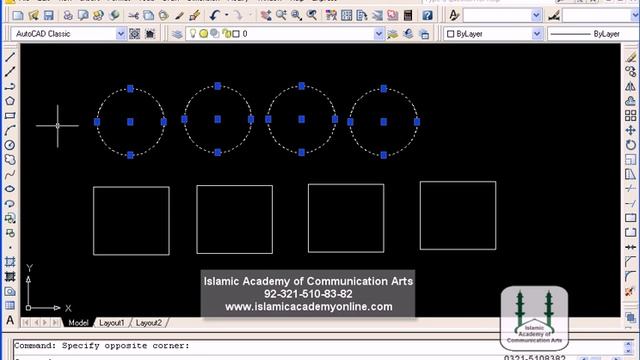Click the Text Style icon
This screenshot has width=640, height=360.
pyautogui.click(x=454, y=16)
